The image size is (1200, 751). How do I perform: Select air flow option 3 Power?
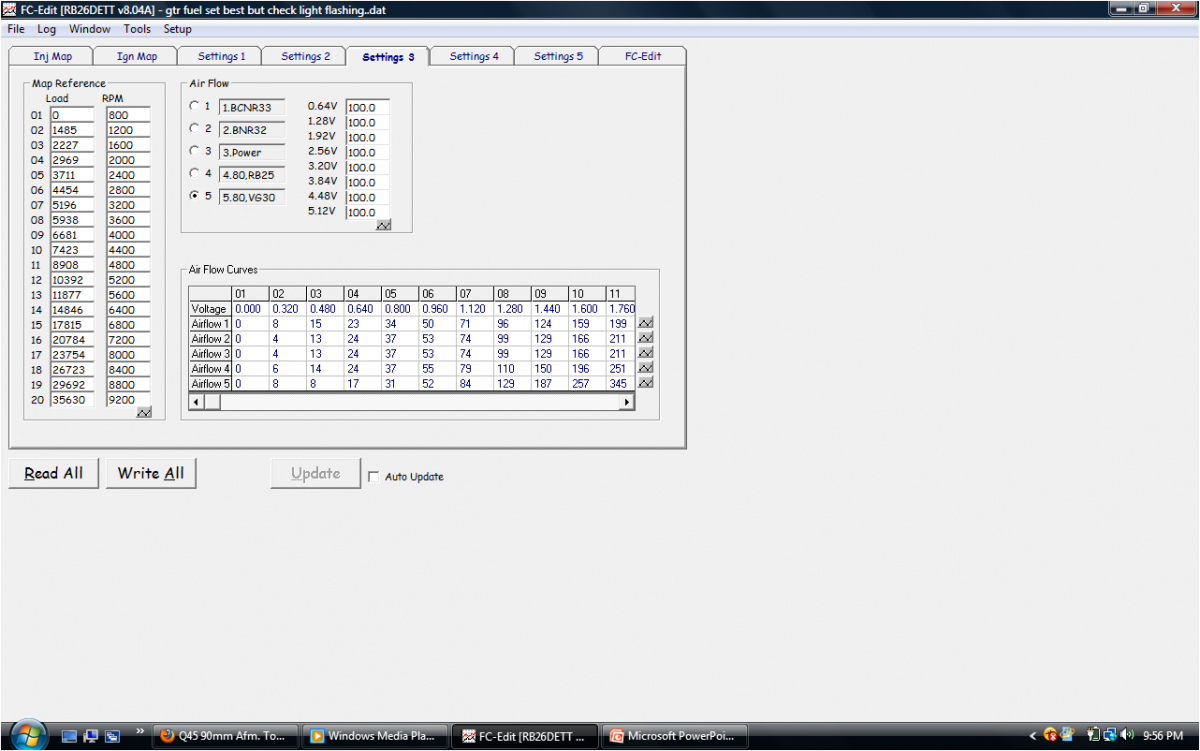pos(194,152)
